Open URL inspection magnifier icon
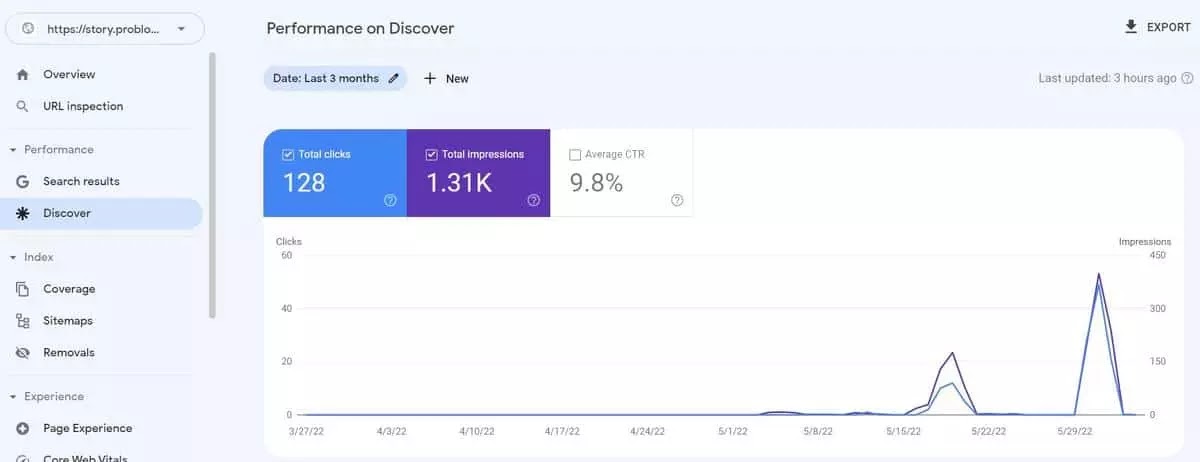 coord(23,106)
